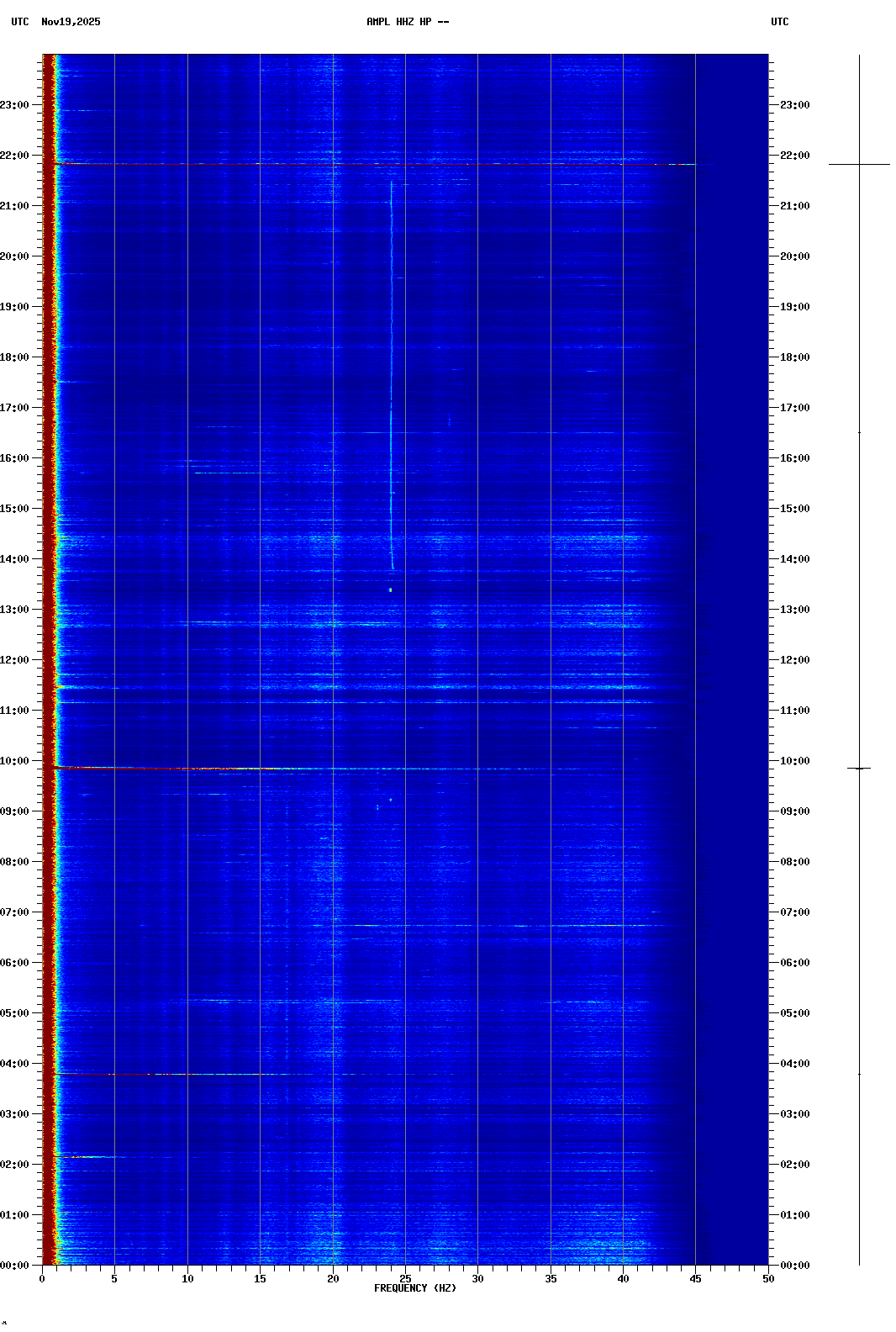Select the 25 Hz frequency tick label
Image resolution: width=896 pixels, height=1332 pixels.
click(x=405, y=1279)
